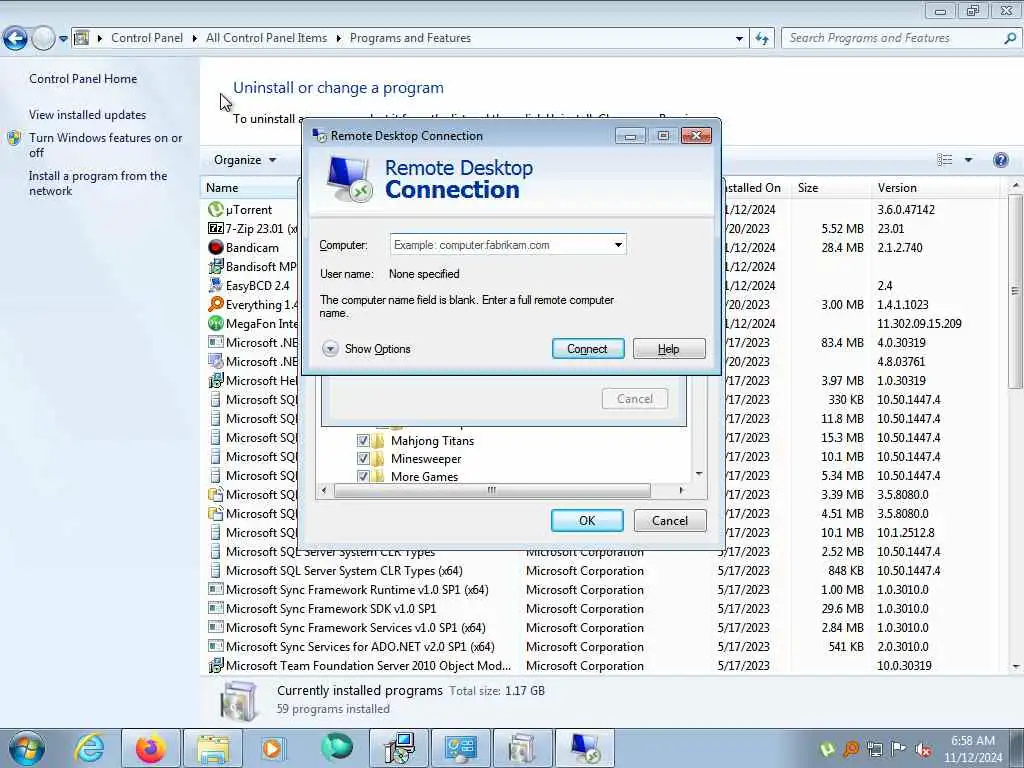Open the Organize dropdown menu
The image size is (1024, 768).
tap(245, 160)
